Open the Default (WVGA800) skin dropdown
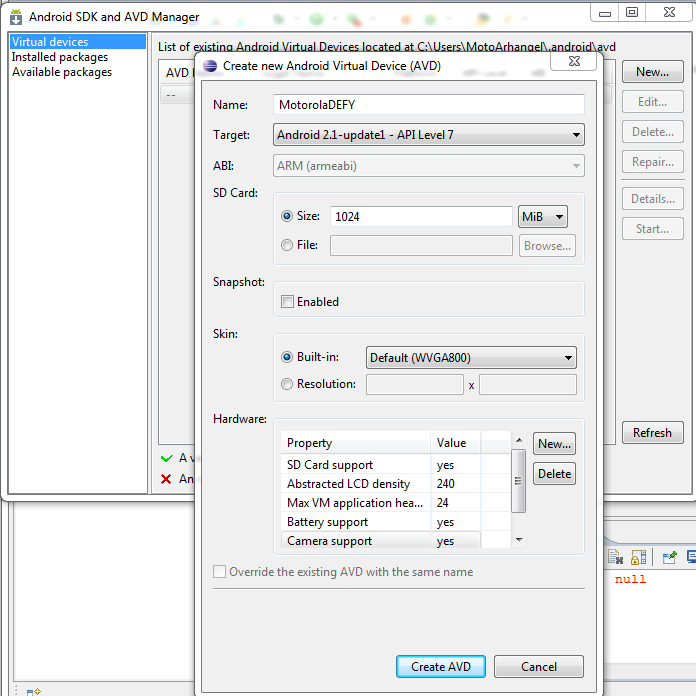 (471, 358)
